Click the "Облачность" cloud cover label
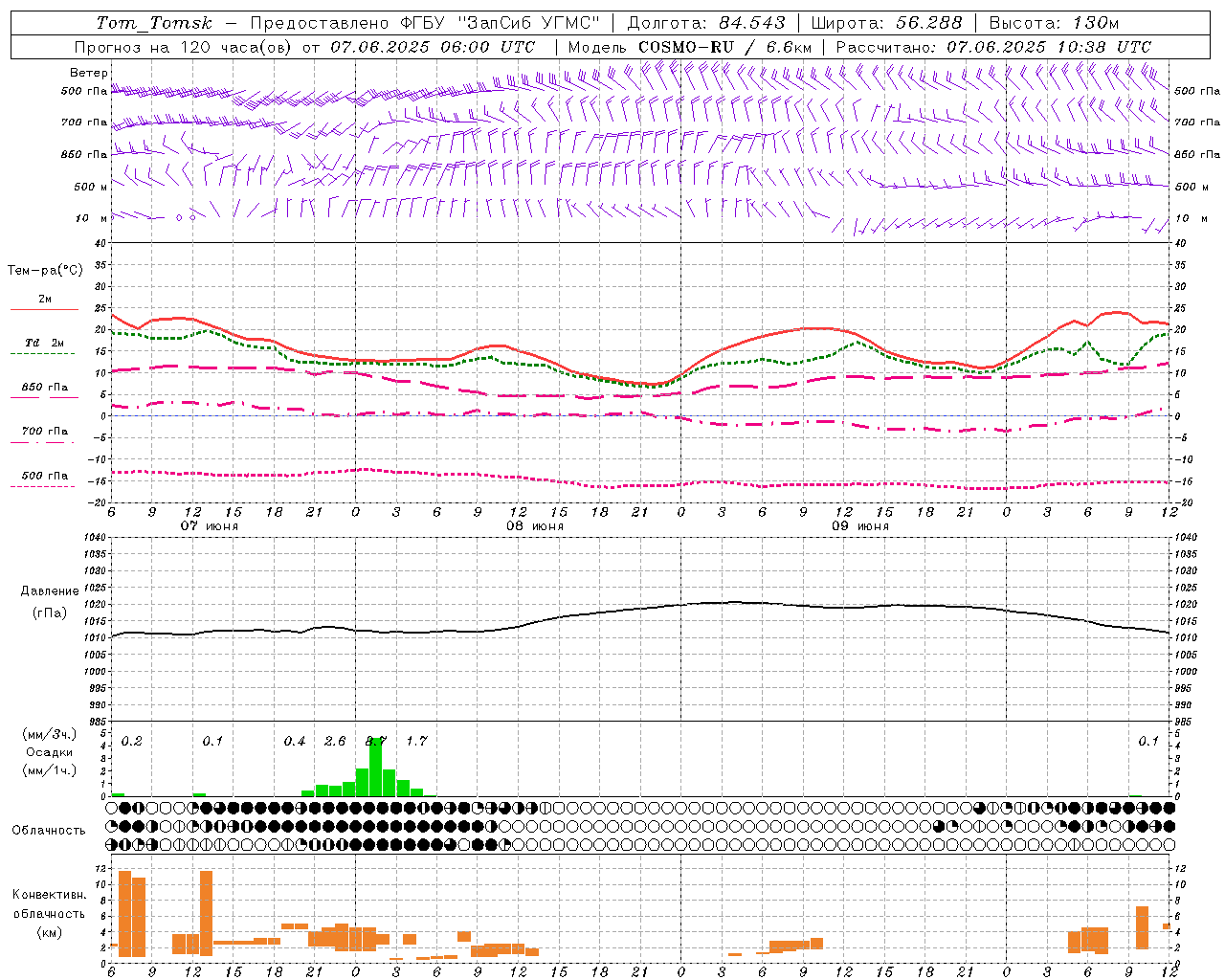Screen dimensions: 1225x980 49,831
